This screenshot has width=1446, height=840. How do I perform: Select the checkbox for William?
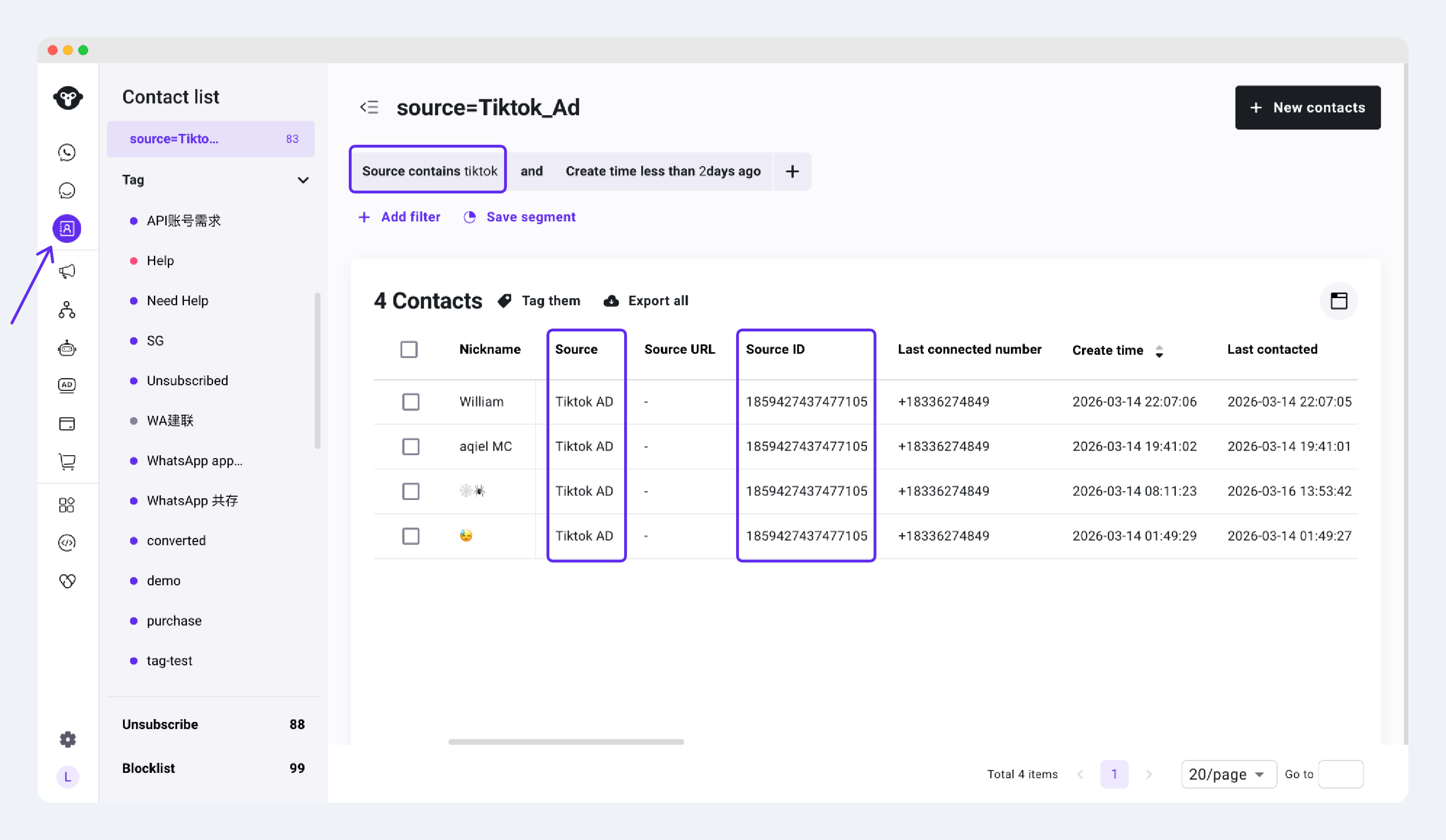[411, 401]
